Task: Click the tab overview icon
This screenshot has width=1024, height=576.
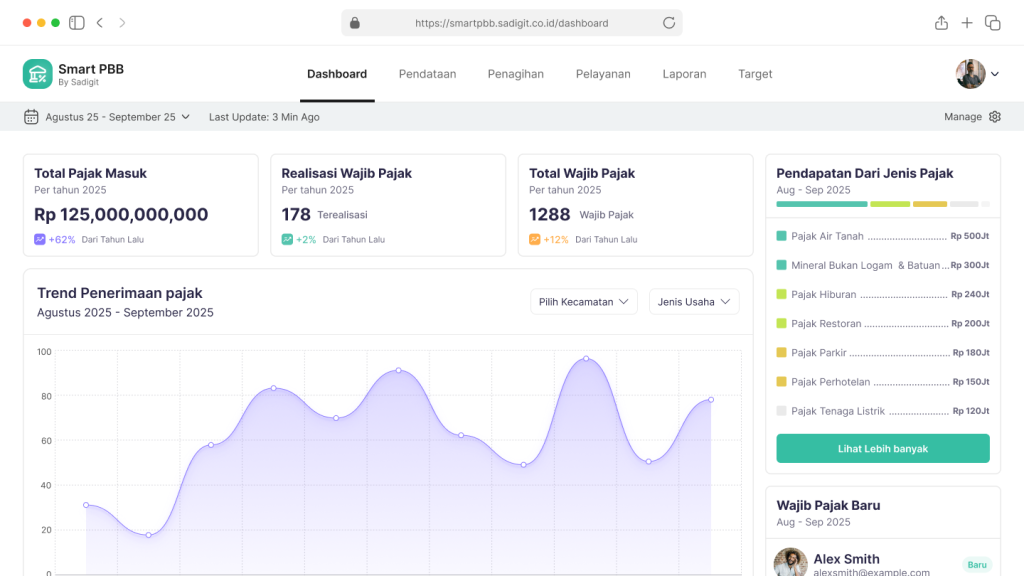Action: click(x=994, y=22)
